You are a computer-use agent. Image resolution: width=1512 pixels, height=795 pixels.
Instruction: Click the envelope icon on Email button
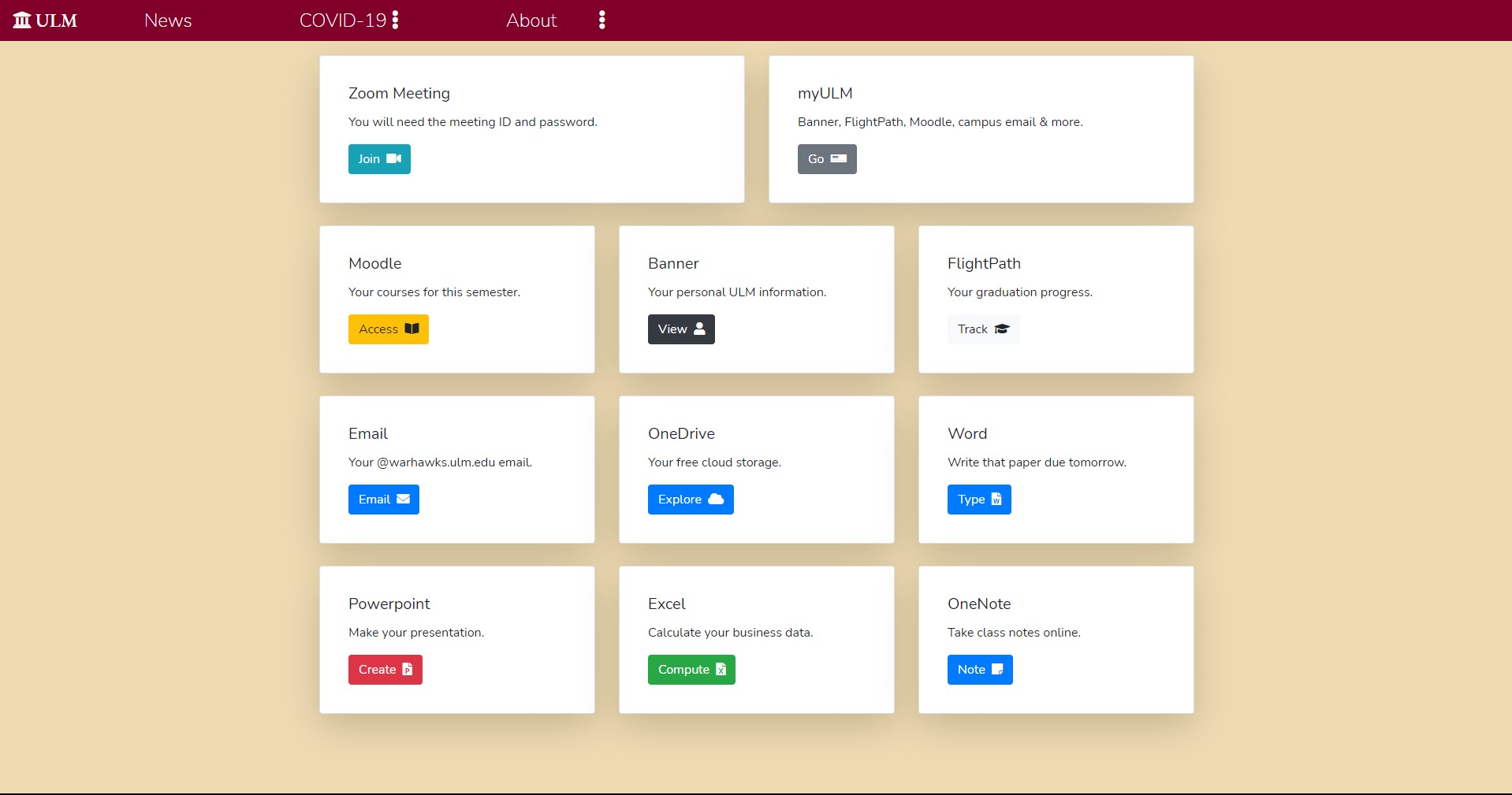(x=403, y=500)
